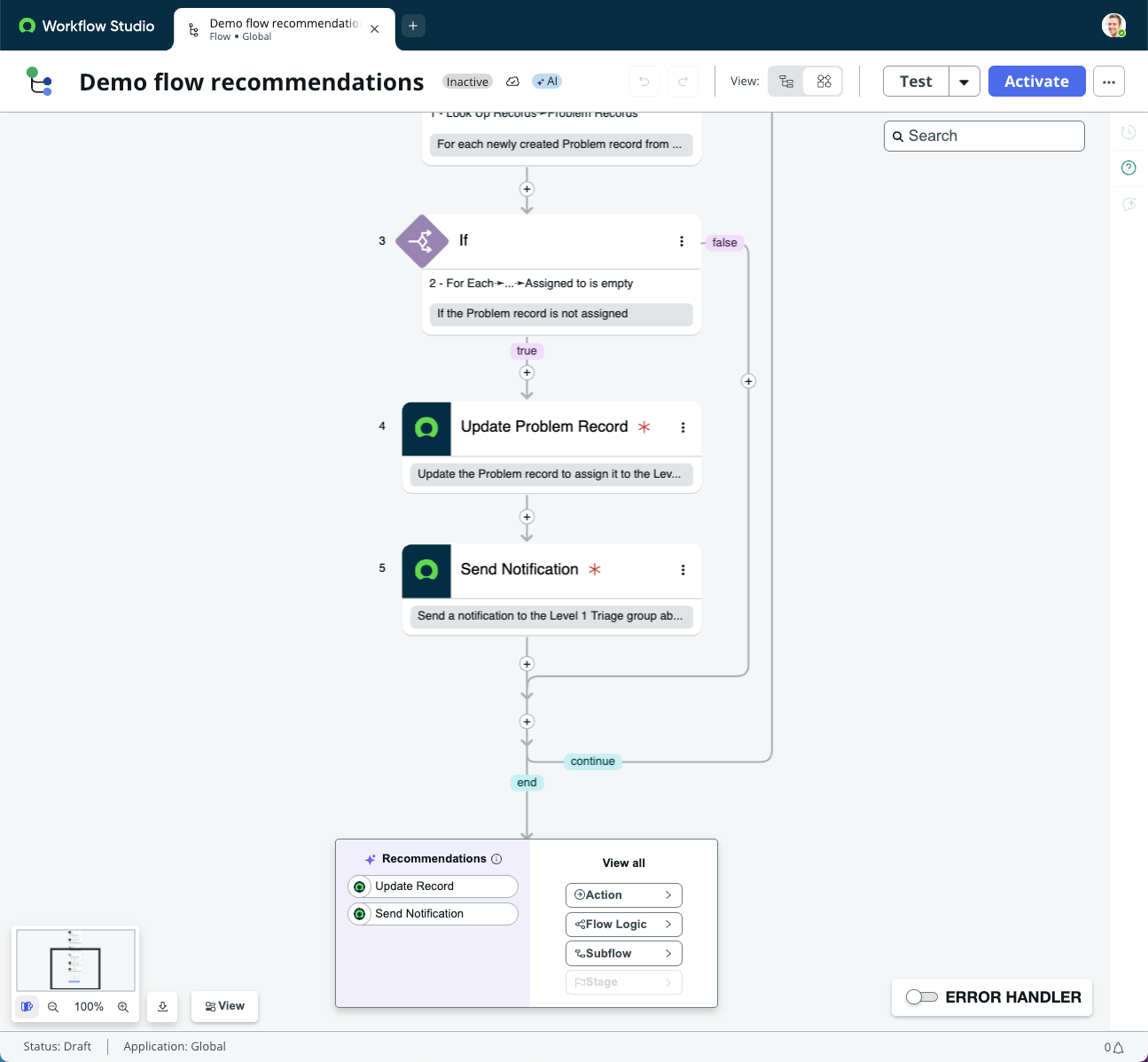Click the Recommendations info icon

coord(496,859)
